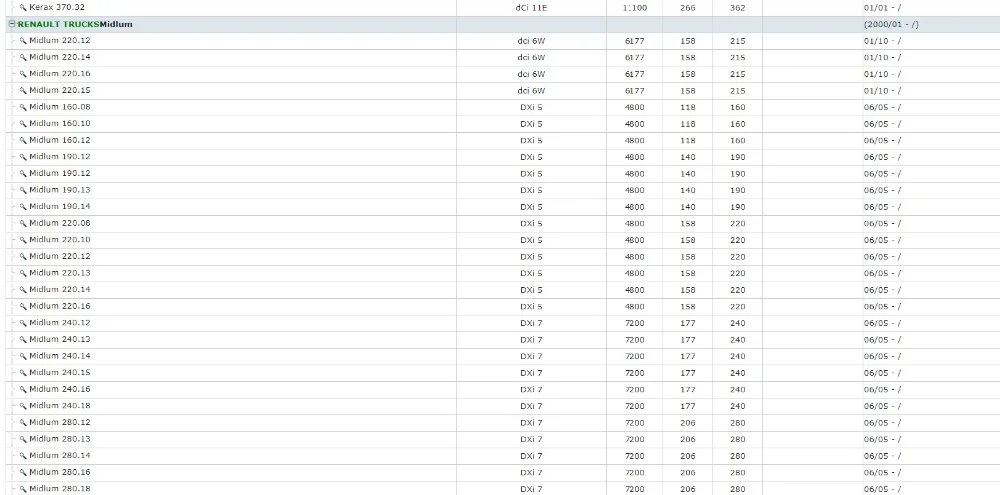Click the magnifier icon beside Midlum 240.12
The width and height of the screenshot is (1000, 495).
pos(23,323)
